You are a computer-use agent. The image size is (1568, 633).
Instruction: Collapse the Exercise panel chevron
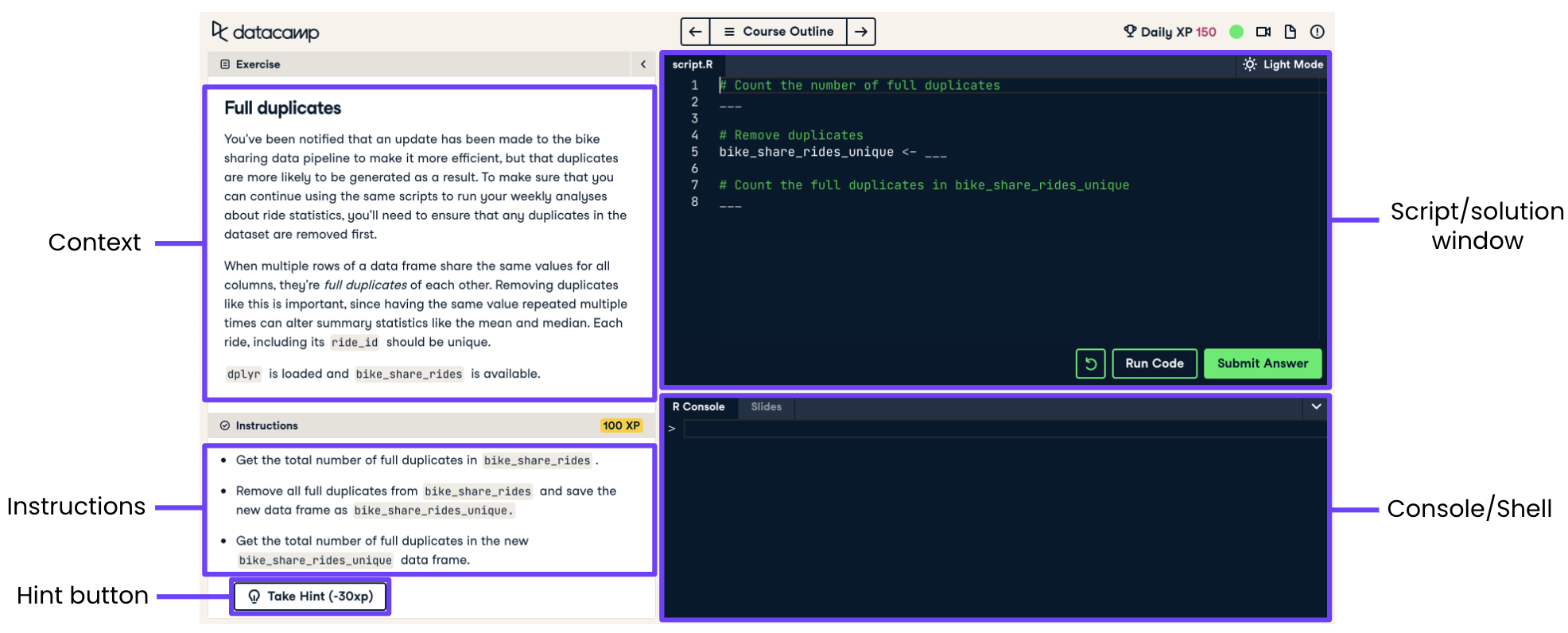643,64
